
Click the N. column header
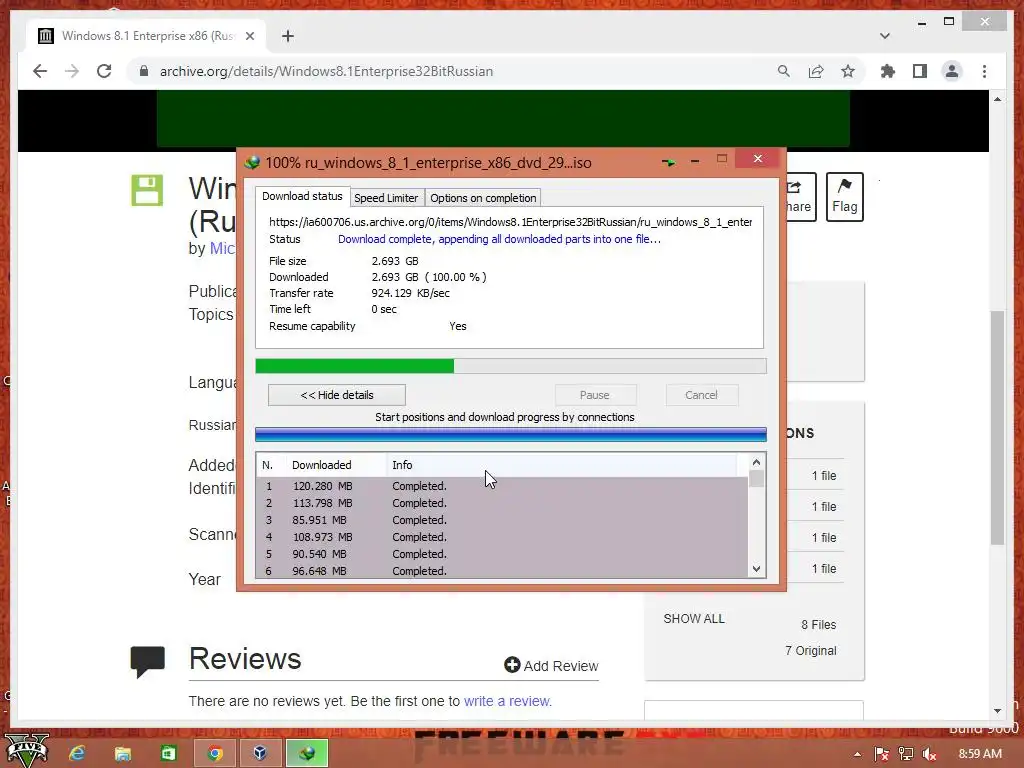click(268, 465)
